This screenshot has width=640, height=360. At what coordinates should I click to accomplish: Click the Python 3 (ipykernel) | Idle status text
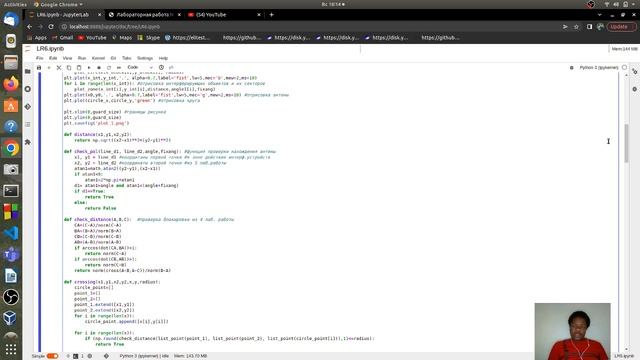144,356
